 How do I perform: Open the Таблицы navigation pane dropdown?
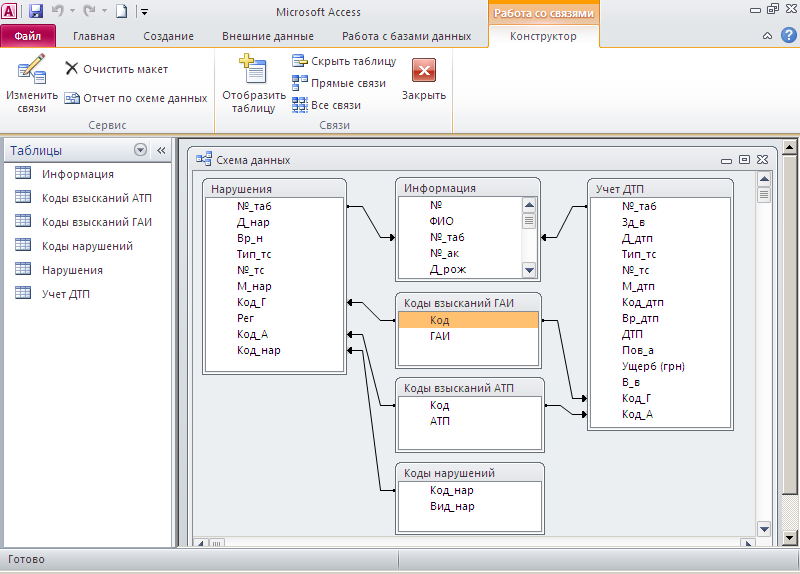point(140,149)
